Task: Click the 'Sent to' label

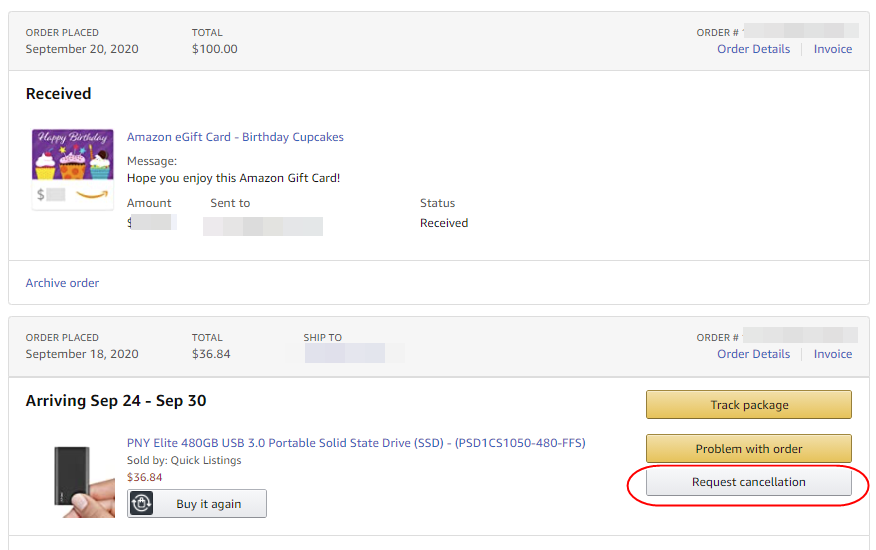Action: click(x=230, y=203)
